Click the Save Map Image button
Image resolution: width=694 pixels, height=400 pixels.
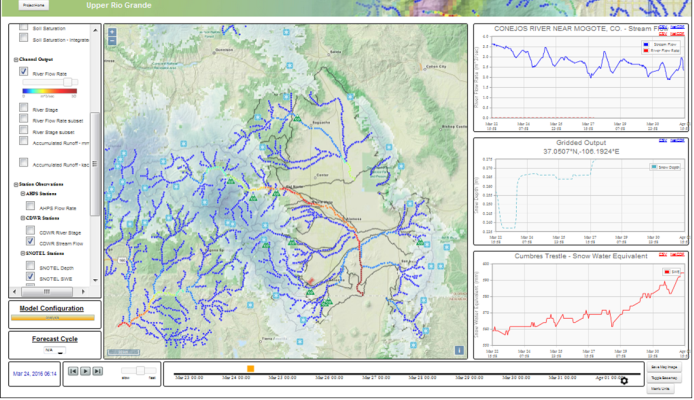tap(663, 369)
